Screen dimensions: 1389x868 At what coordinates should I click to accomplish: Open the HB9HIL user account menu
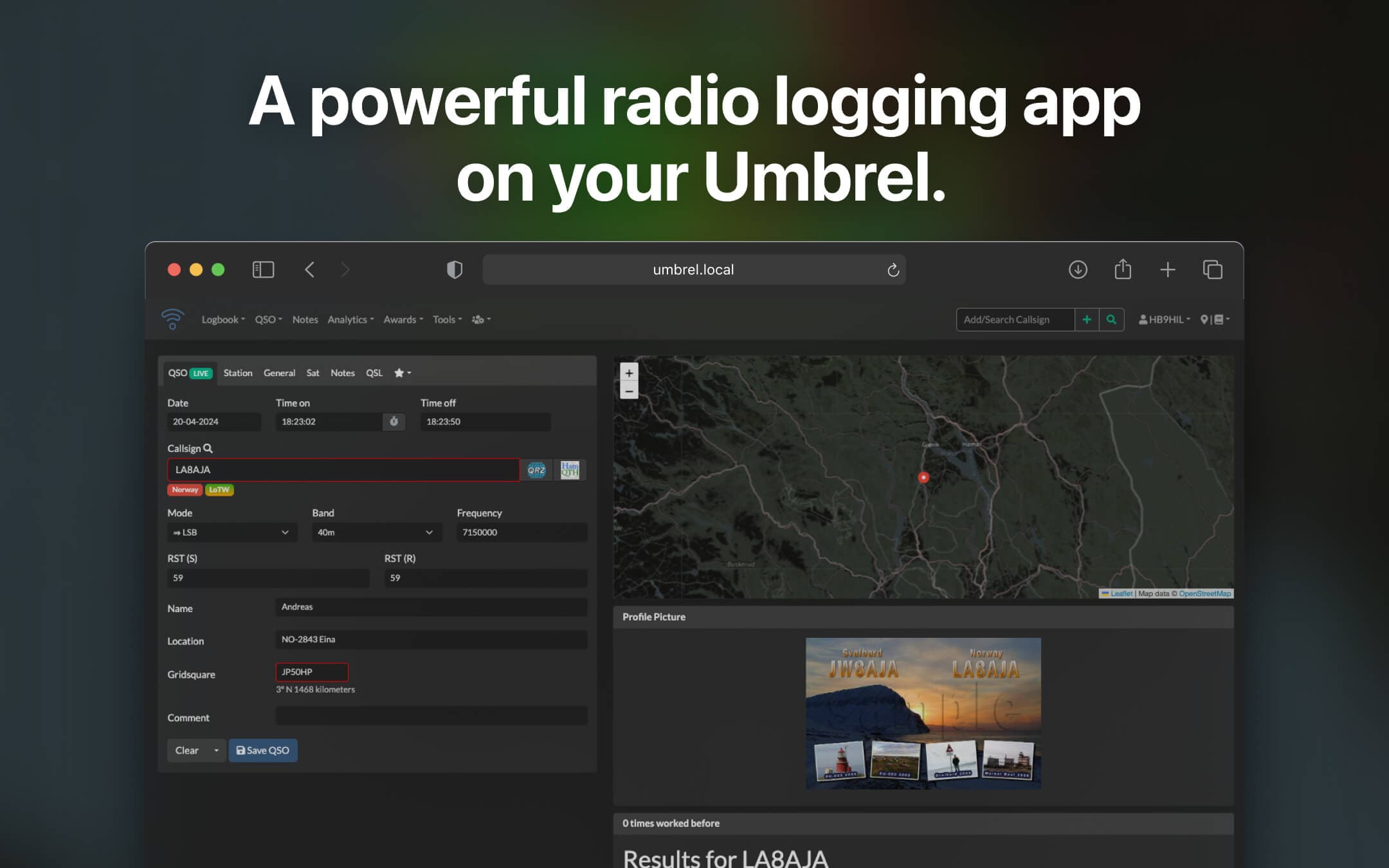click(x=1165, y=320)
